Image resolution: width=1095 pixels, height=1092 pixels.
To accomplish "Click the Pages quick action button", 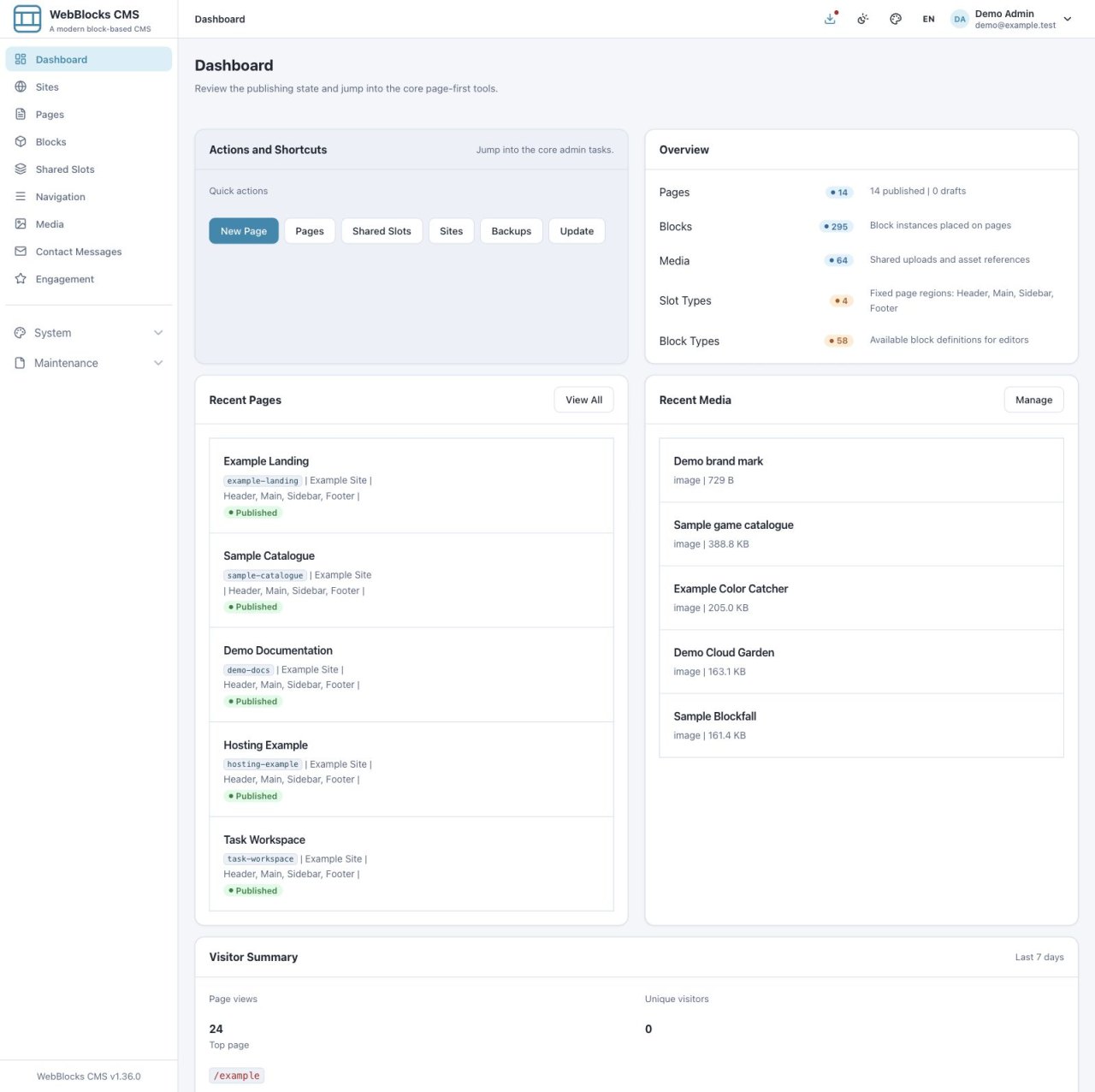I will click(310, 231).
